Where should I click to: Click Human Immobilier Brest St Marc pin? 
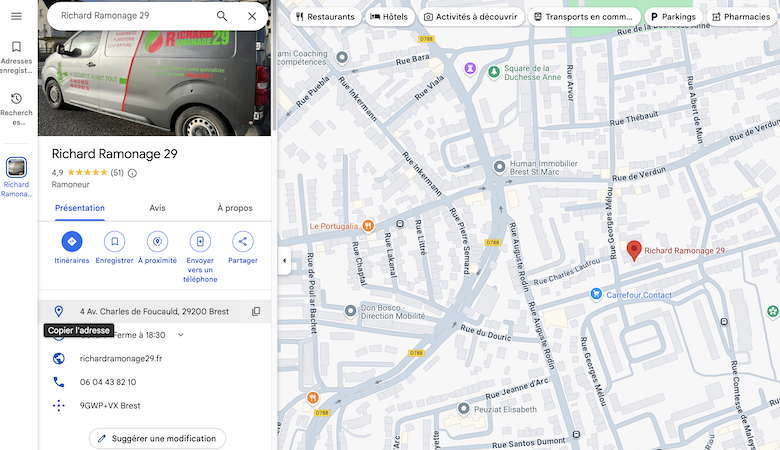click(x=499, y=167)
